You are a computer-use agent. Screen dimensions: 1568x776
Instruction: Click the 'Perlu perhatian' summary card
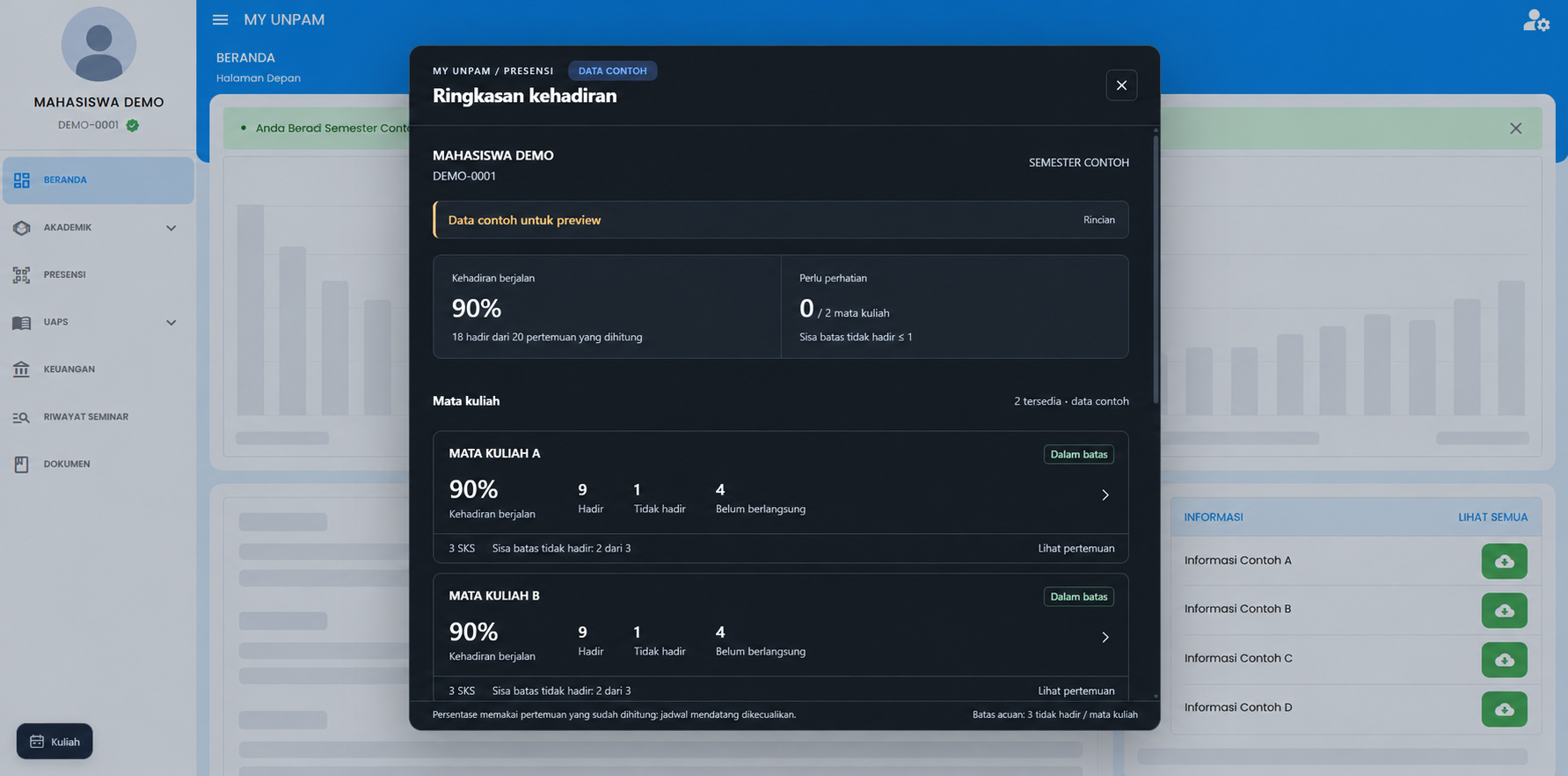tap(955, 307)
